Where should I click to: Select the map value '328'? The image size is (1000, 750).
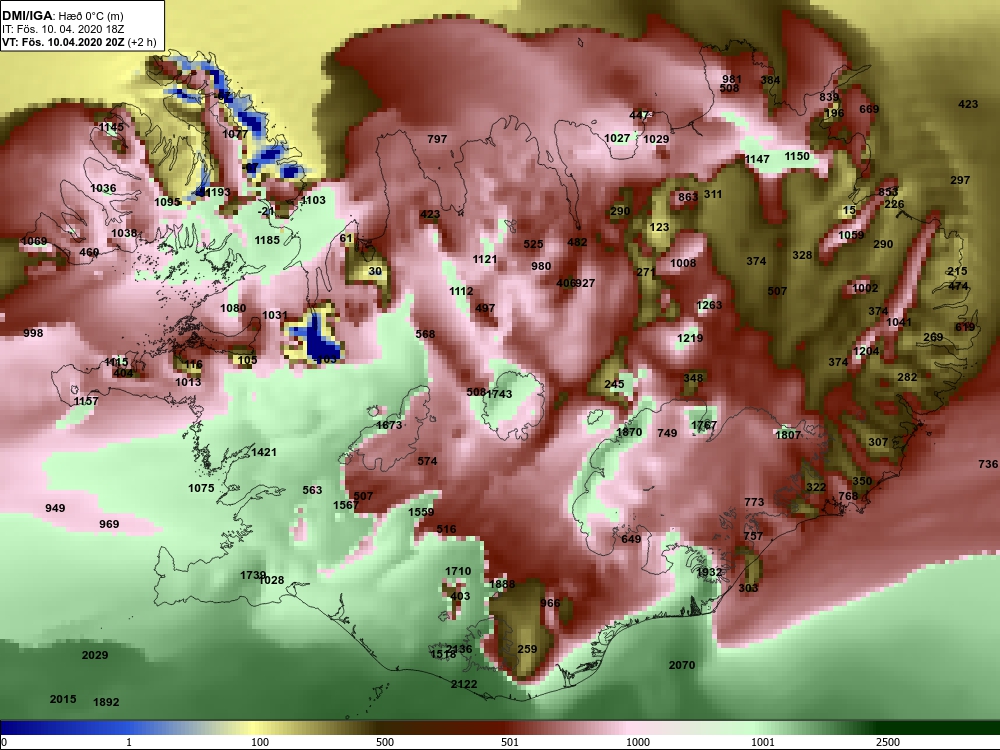(802, 255)
